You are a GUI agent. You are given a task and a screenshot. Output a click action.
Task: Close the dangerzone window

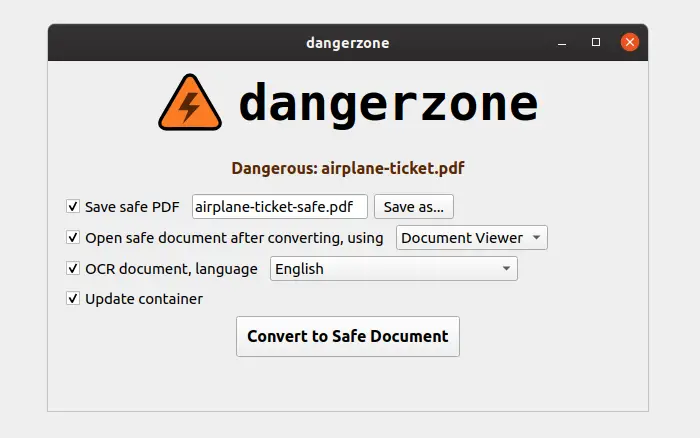[x=629, y=42]
